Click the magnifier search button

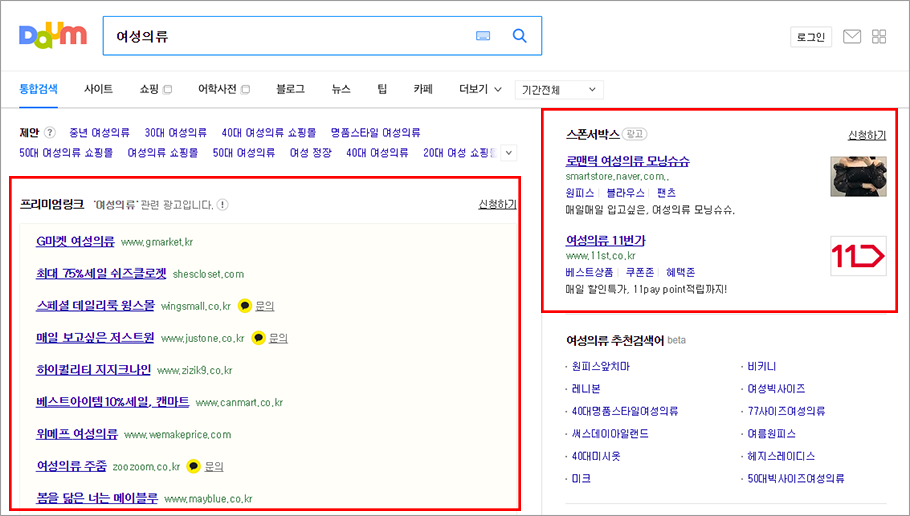(519, 36)
